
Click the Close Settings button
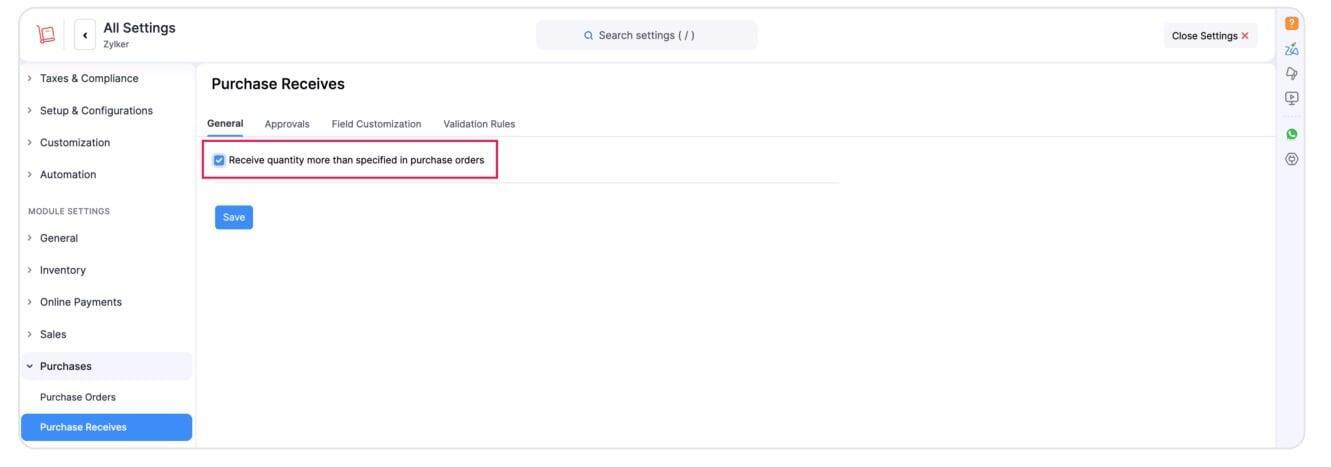point(1210,36)
